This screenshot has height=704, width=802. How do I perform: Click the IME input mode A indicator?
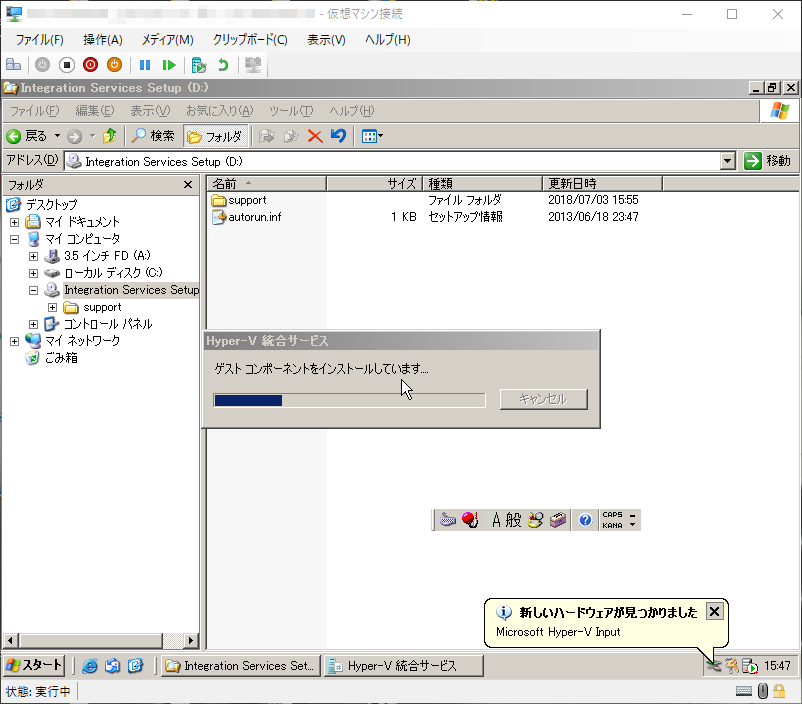pos(496,520)
